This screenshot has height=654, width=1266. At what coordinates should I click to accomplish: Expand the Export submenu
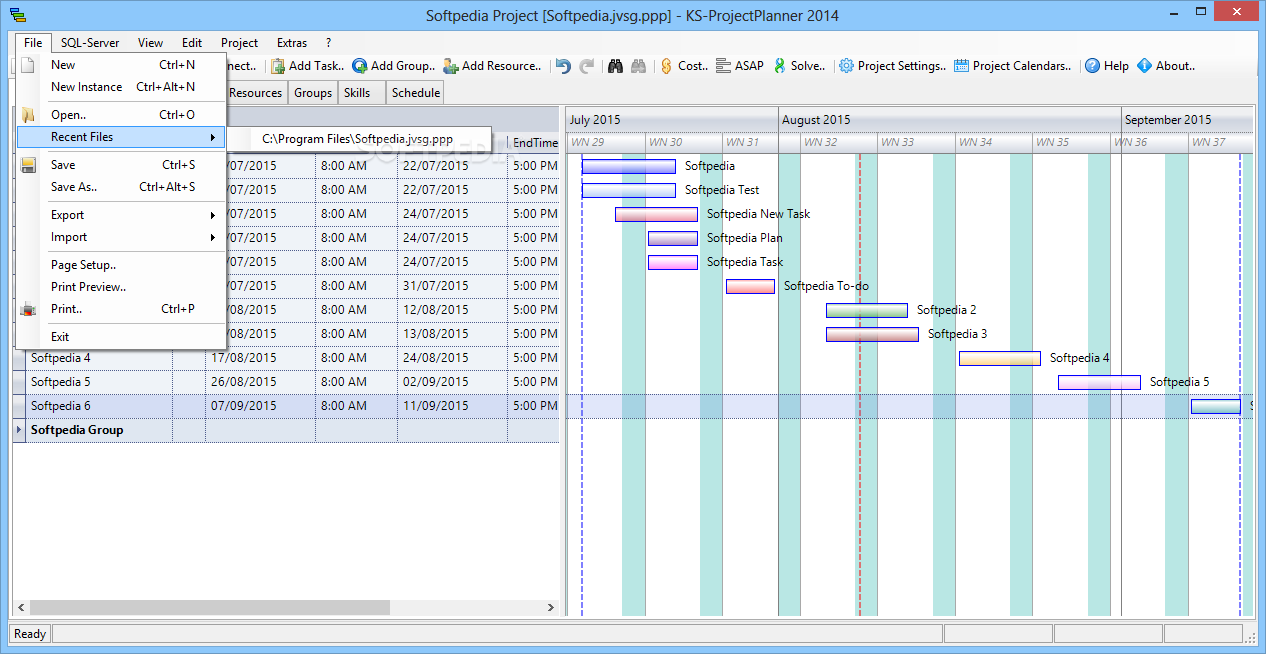click(121, 215)
